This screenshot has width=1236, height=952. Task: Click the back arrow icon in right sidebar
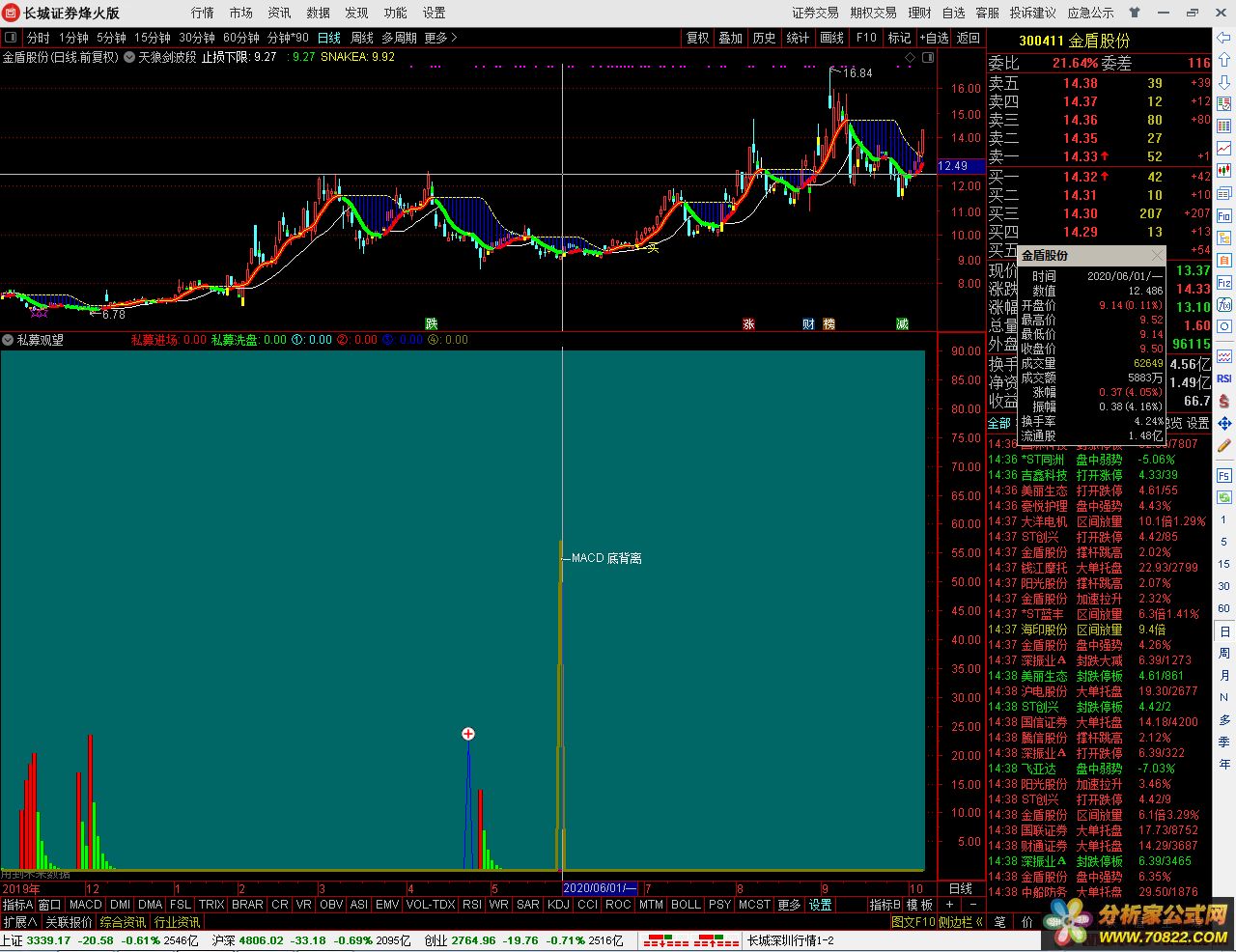click(x=1223, y=40)
